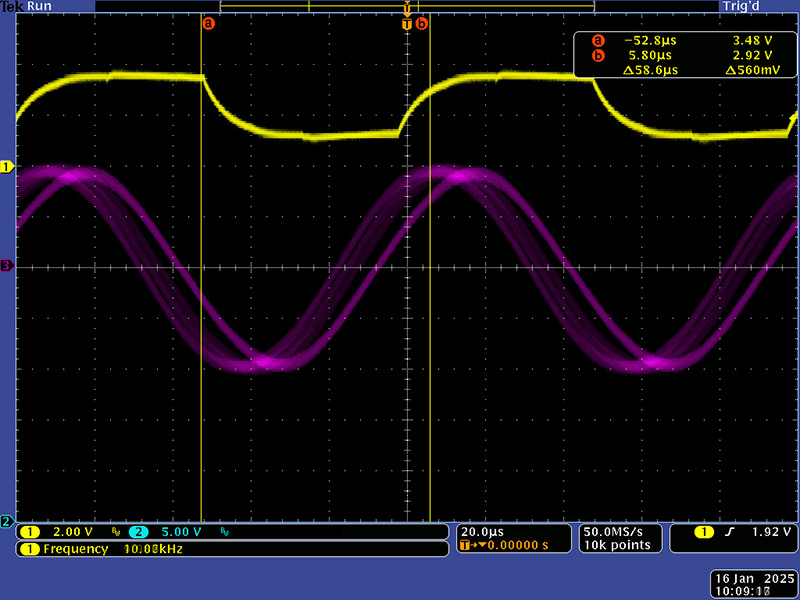Click channel 2 ground marker at bottom left
The height and width of the screenshot is (600, 800).
pyautogui.click(x=7, y=522)
